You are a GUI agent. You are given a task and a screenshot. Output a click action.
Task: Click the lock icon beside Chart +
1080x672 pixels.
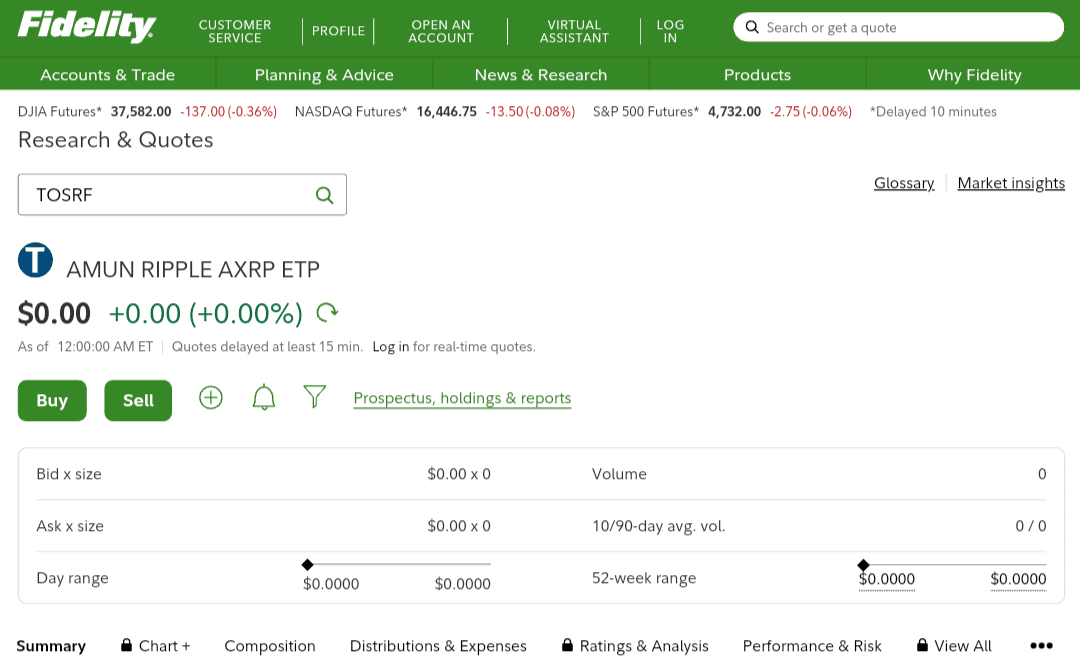pyautogui.click(x=126, y=645)
